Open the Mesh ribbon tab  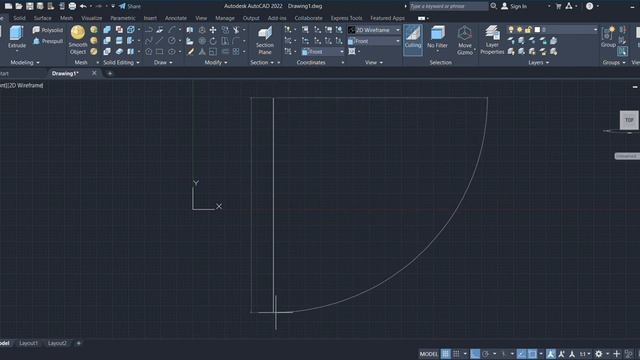point(66,18)
